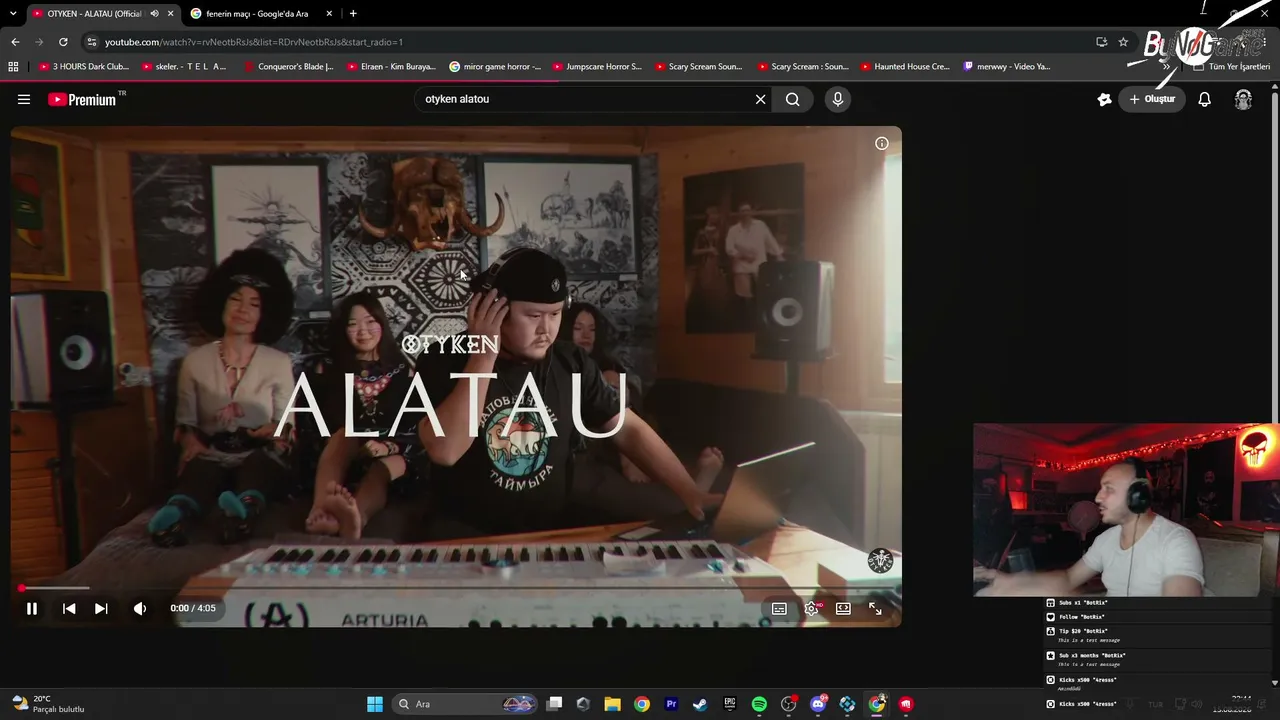Start voice search with the microphone

tap(838, 99)
